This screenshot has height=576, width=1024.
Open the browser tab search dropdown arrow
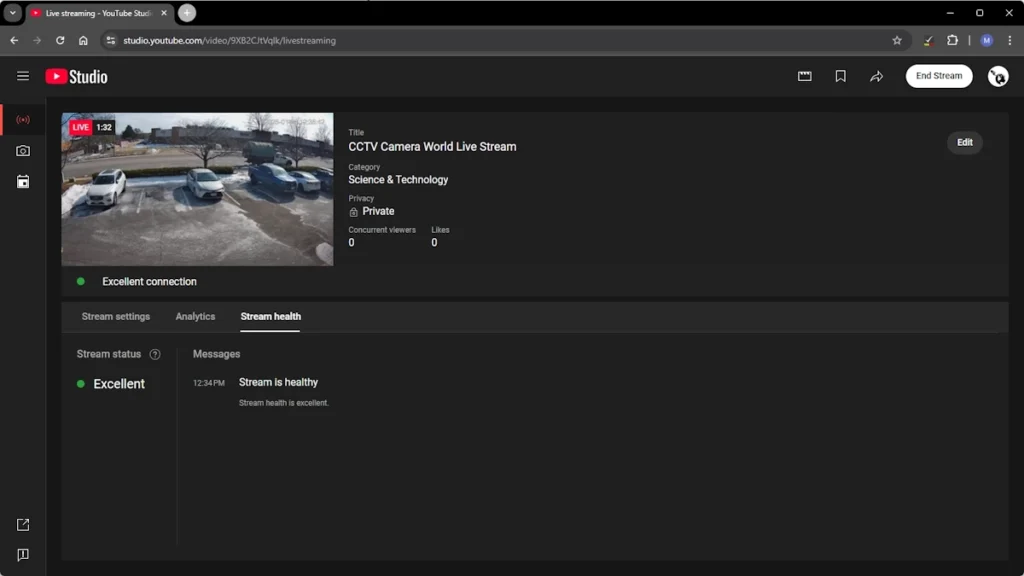[x=13, y=13]
